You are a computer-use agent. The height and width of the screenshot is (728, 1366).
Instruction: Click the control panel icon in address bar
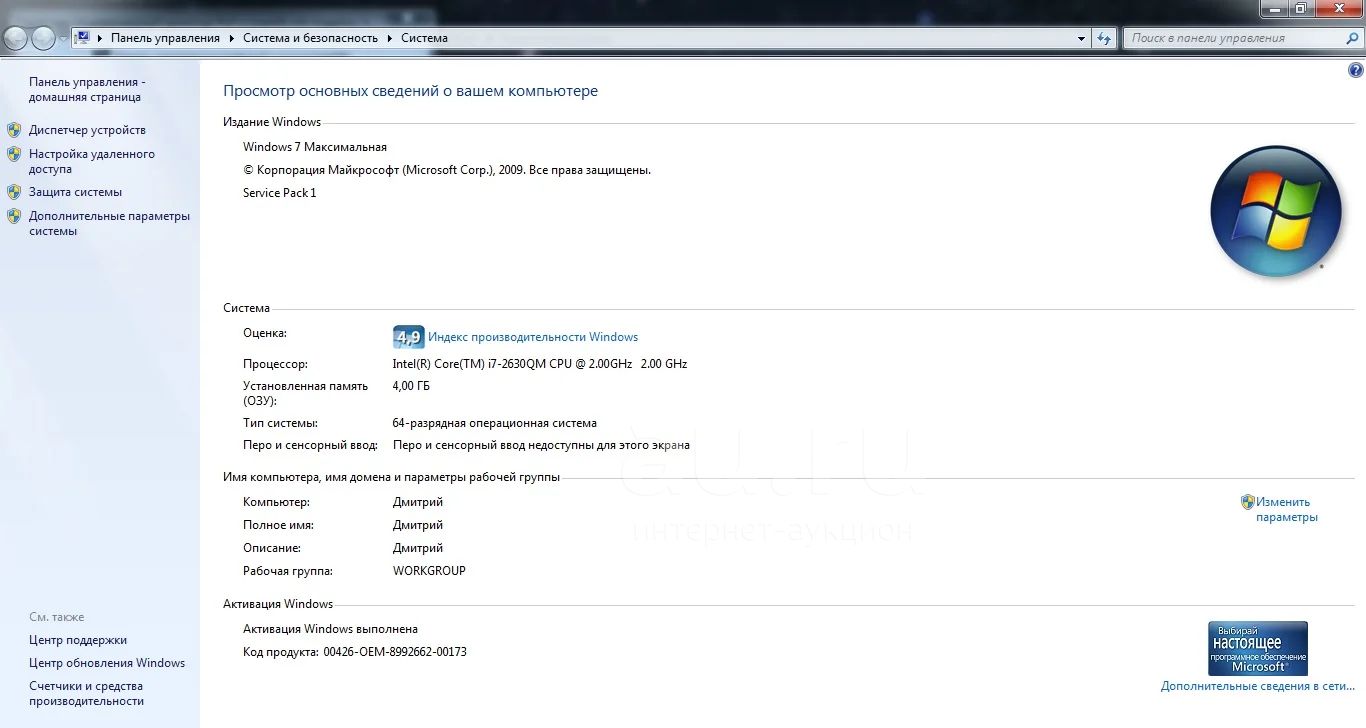[x=83, y=38]
